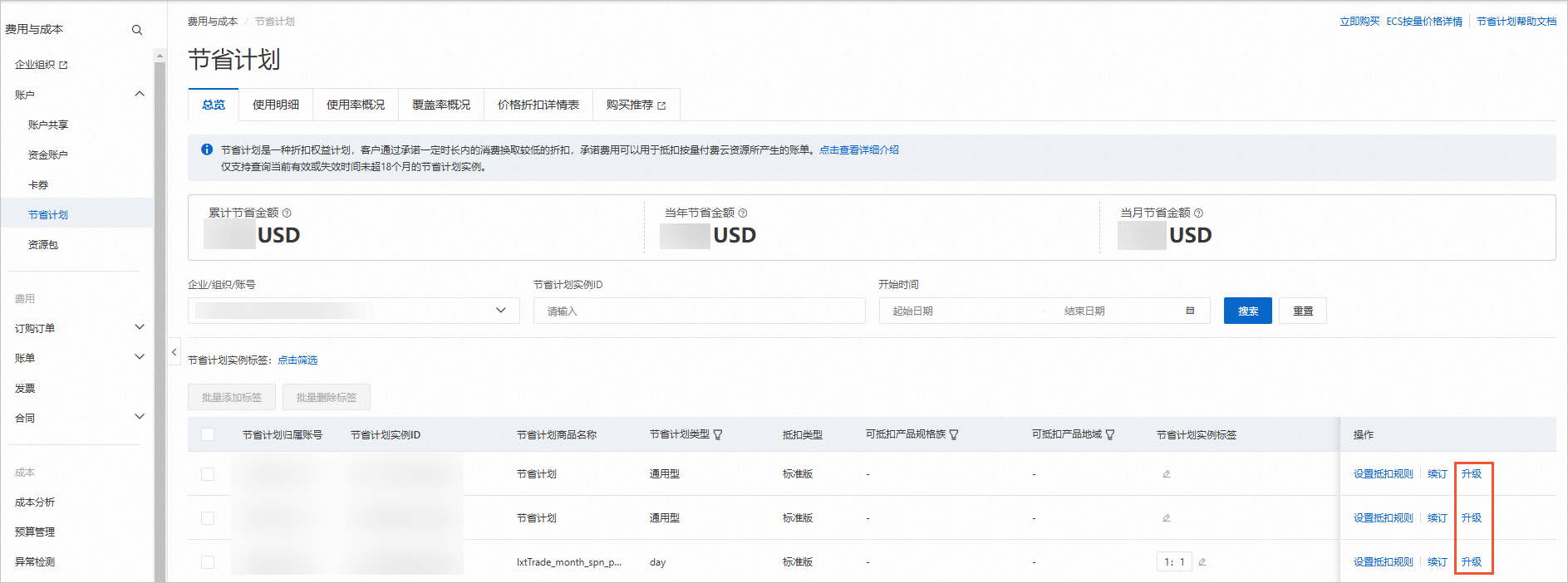Edit tag pencil icon in second row

(x=1167, y=518)
